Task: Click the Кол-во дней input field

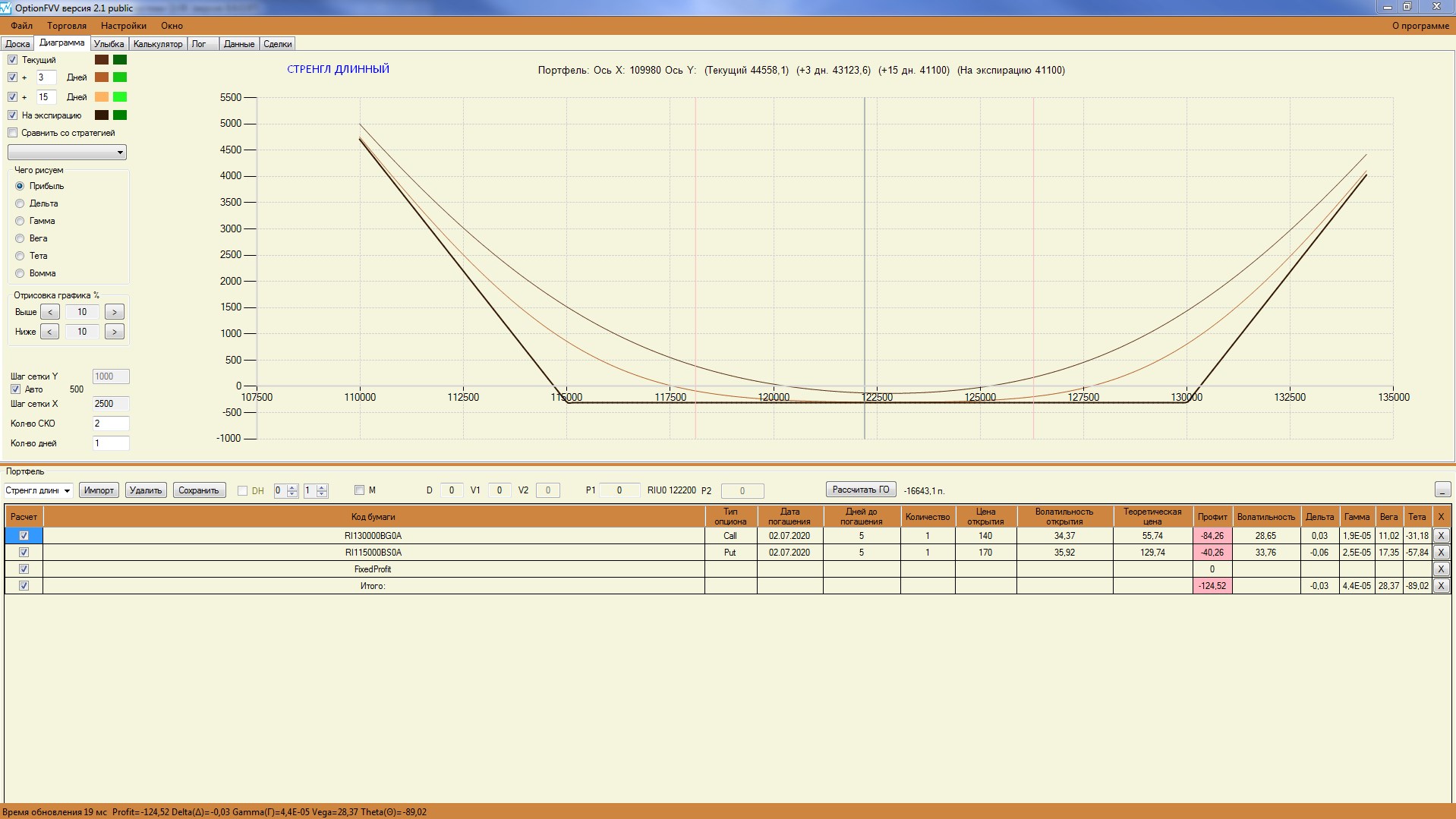Action: point(111,443)
